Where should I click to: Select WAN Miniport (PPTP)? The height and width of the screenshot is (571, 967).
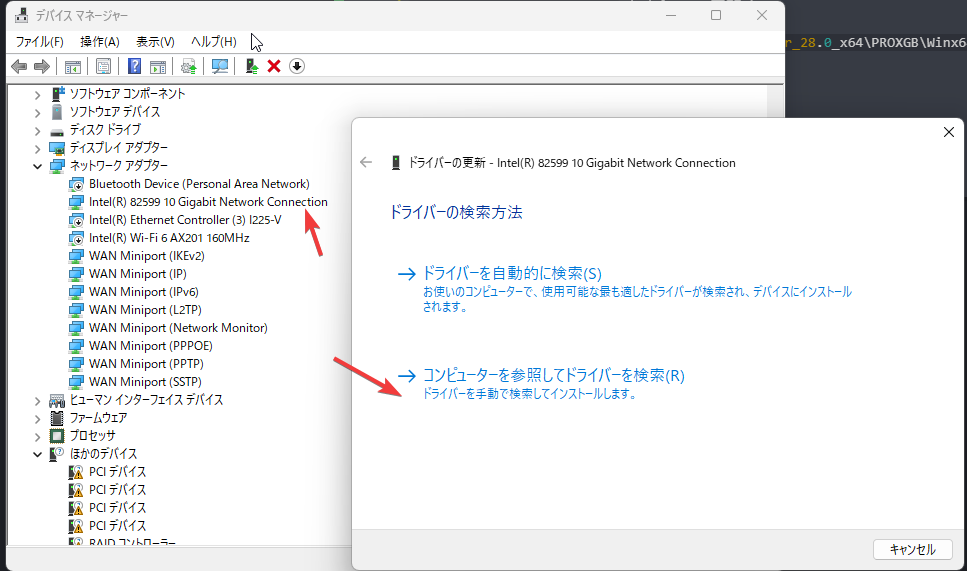[146, 364]
